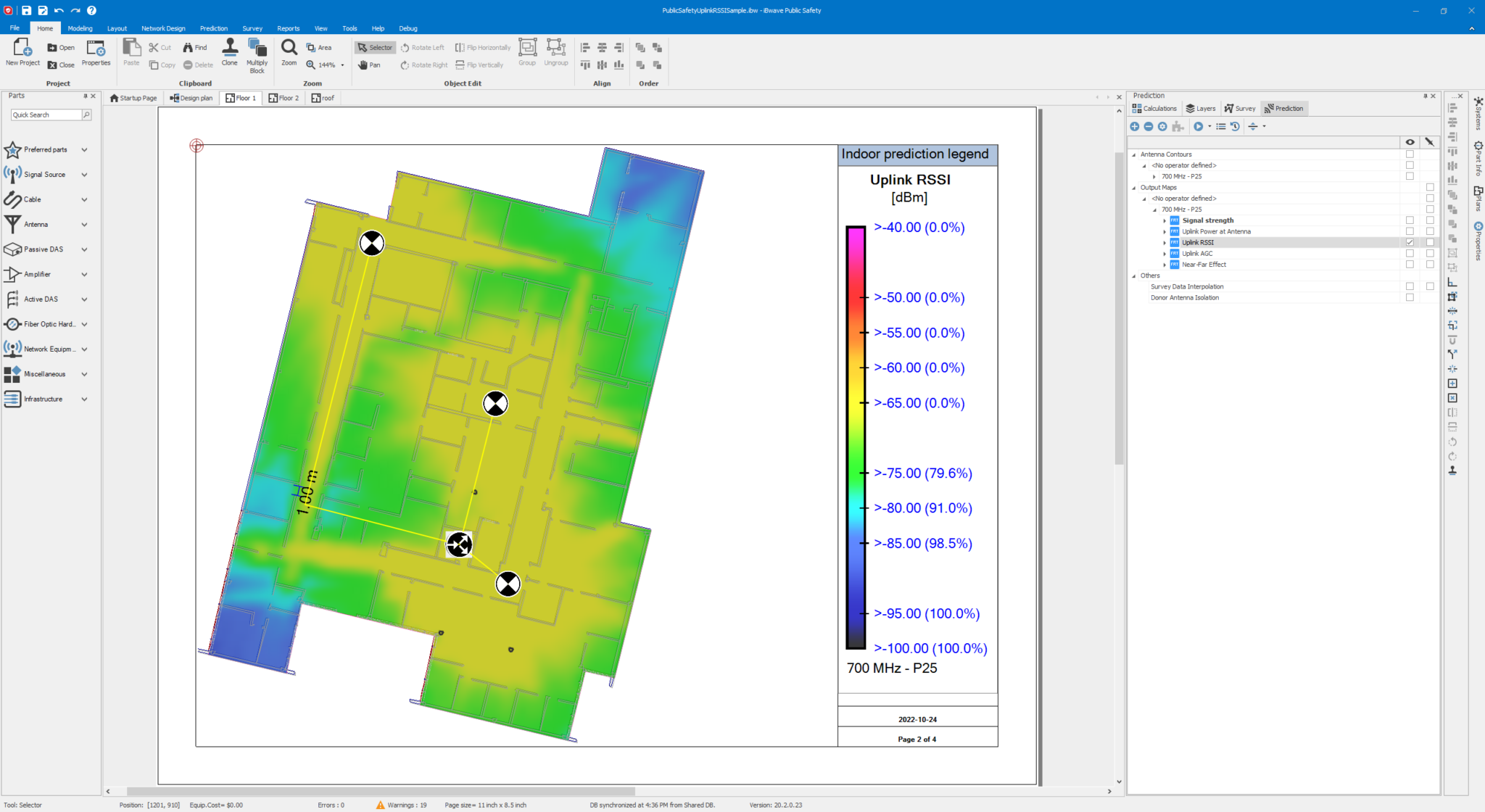Enable visibility for Signal strength output map
1485x812 pixels.
click(x=1410, y=220)
